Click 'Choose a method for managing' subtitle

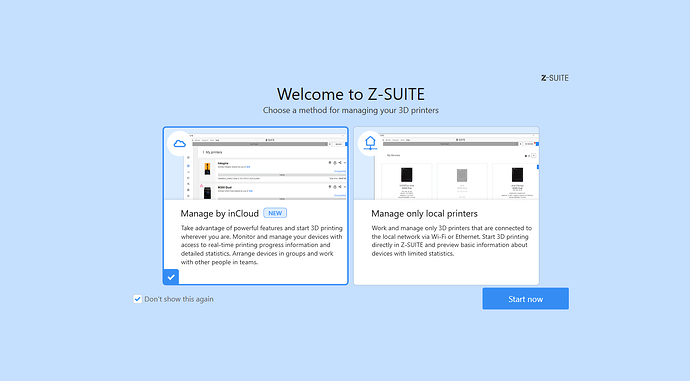tap(351, 110)
